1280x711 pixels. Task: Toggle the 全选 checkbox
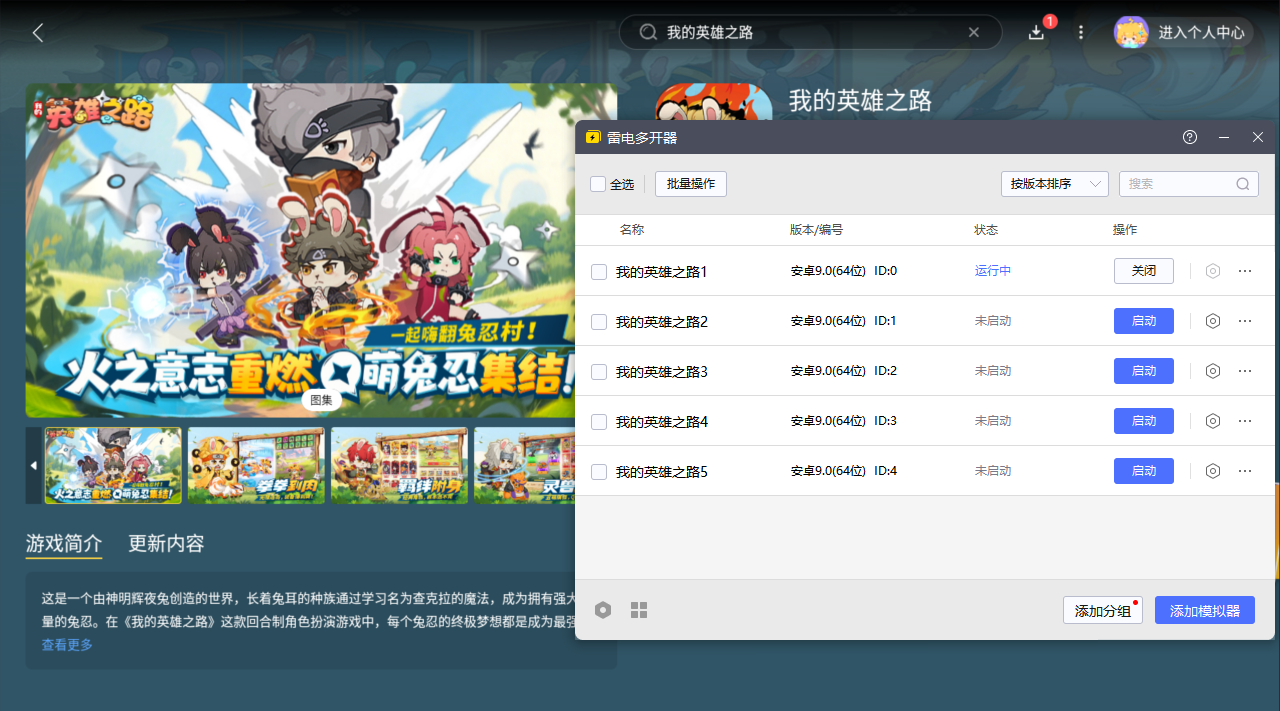pos(598,184)
